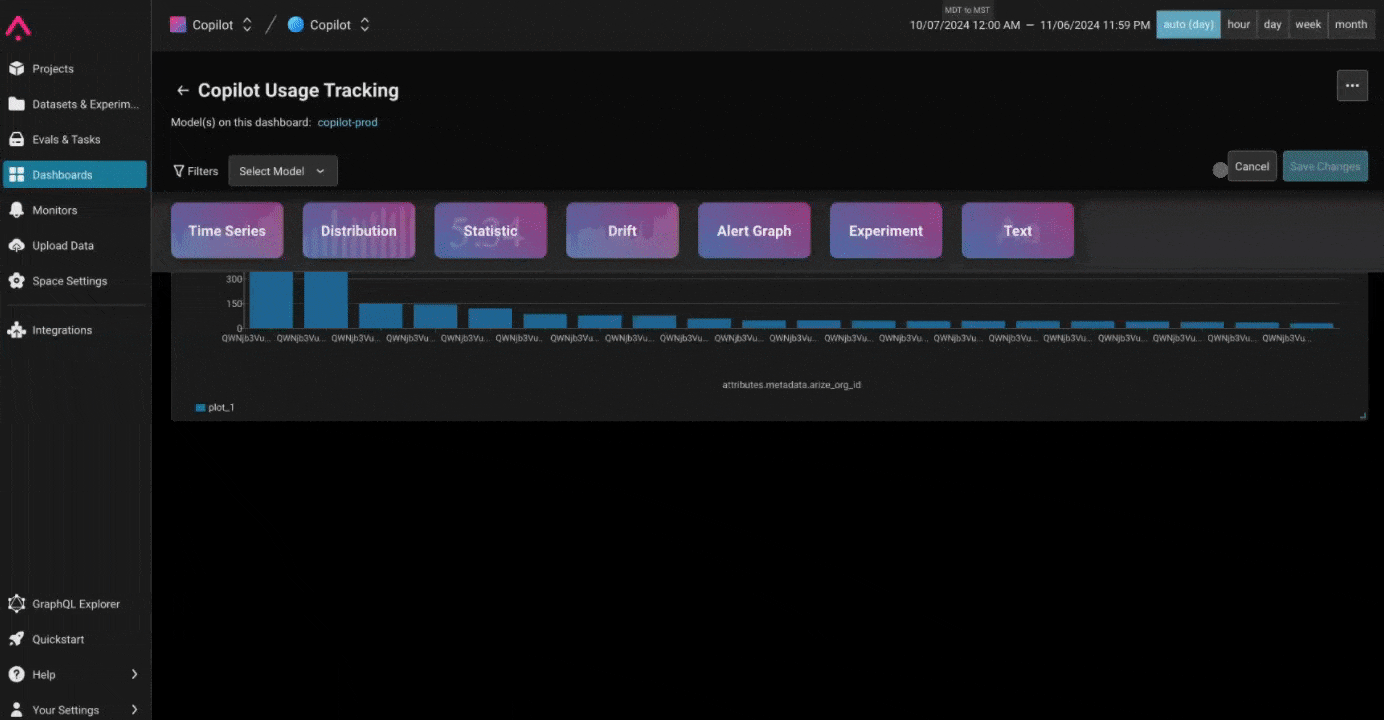Click the Filters funnel icon

[x=179, y=171]
